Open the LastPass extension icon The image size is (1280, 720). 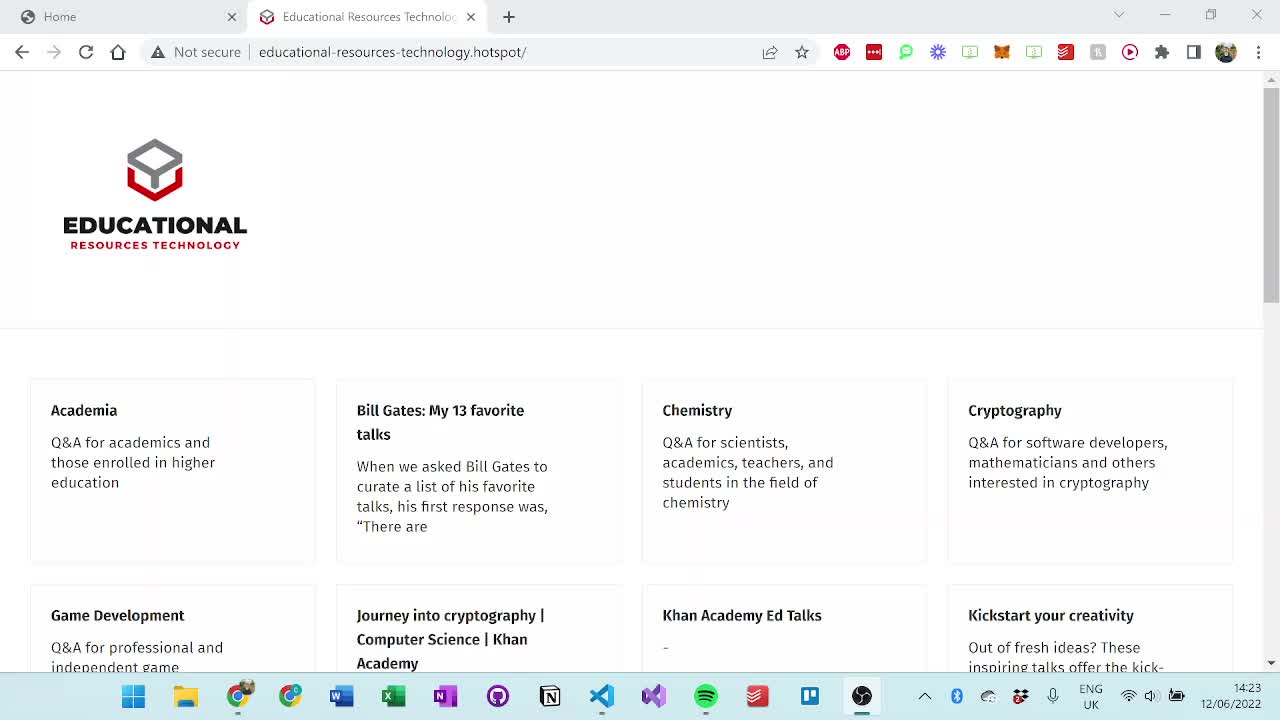874,52
